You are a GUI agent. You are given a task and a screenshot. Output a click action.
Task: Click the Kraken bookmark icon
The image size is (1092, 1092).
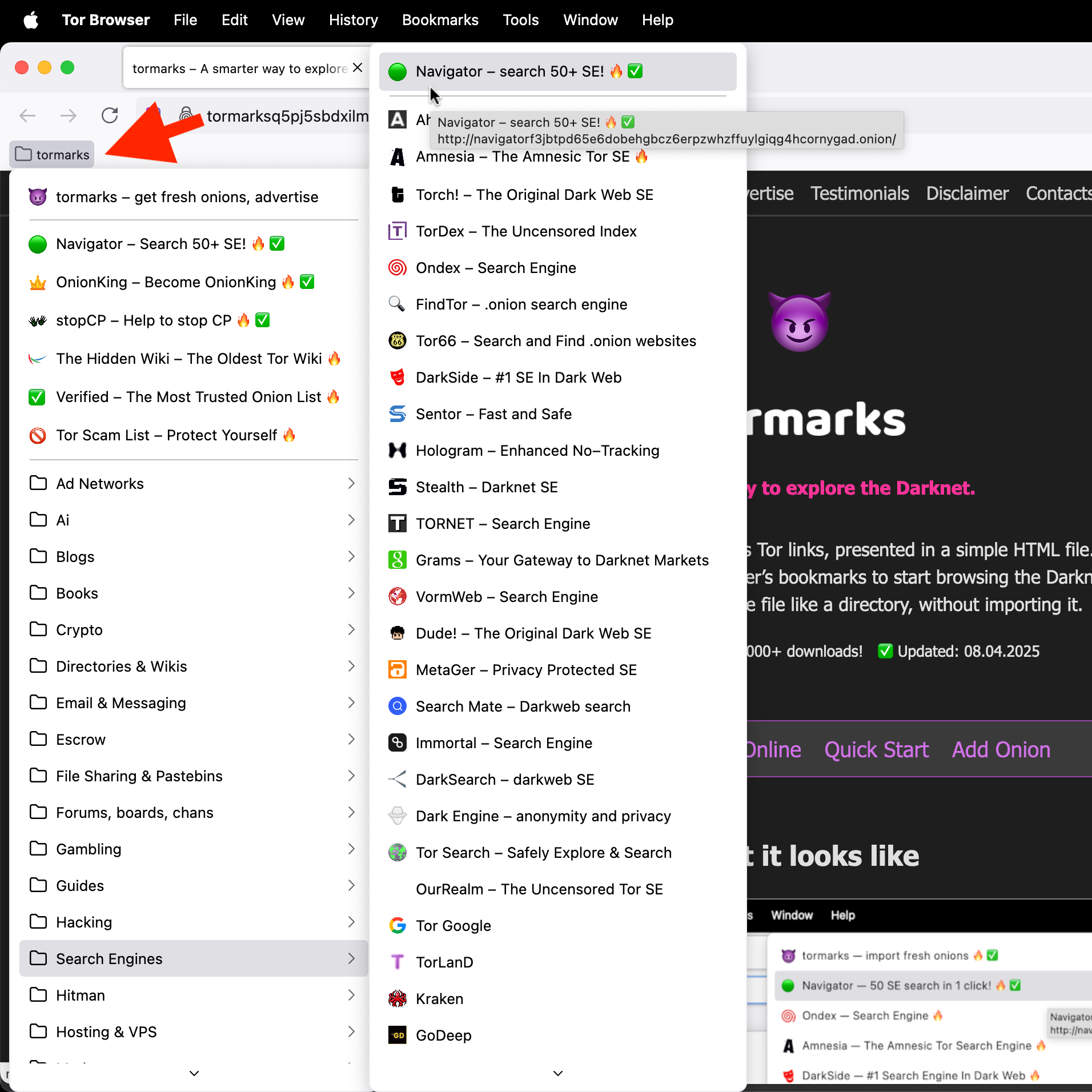click(398, 998)
